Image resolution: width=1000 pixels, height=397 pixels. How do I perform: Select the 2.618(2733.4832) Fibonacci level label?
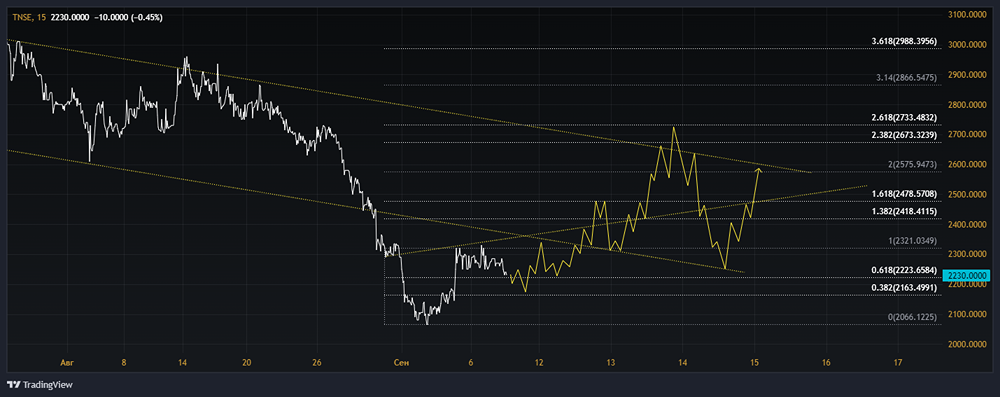coord(904,117)
